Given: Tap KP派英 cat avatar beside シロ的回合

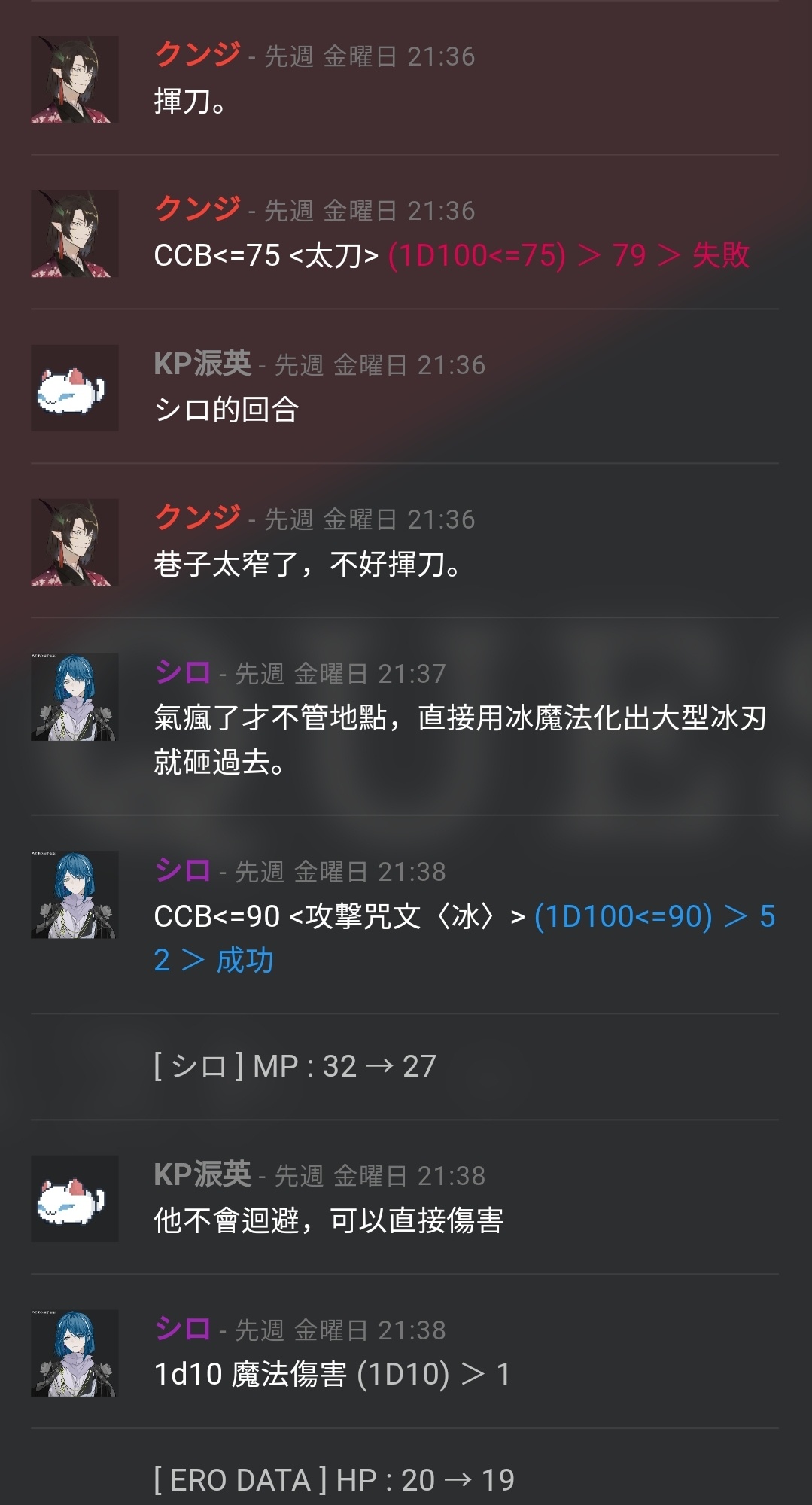Looking at the screenshot, I should [x=75, y=388].
